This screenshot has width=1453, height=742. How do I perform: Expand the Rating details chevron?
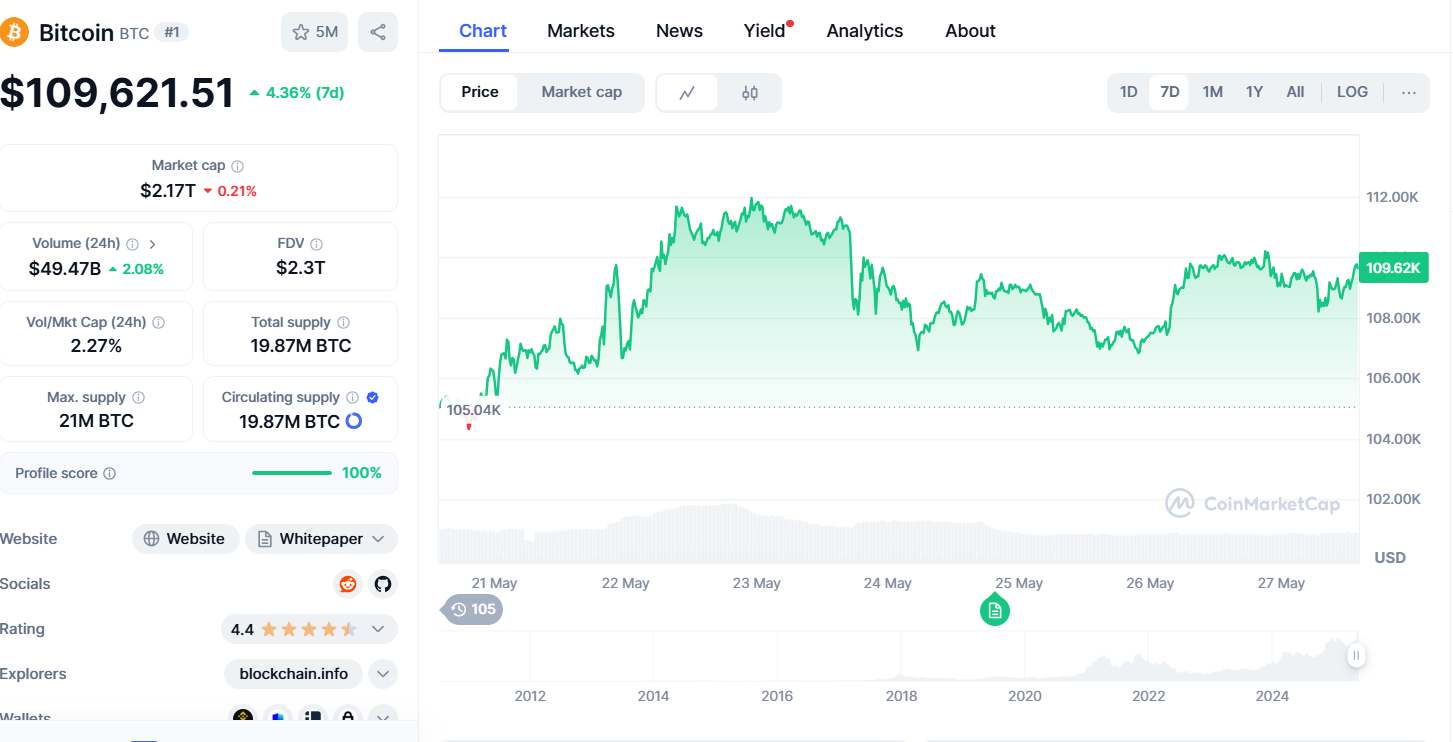378,629
